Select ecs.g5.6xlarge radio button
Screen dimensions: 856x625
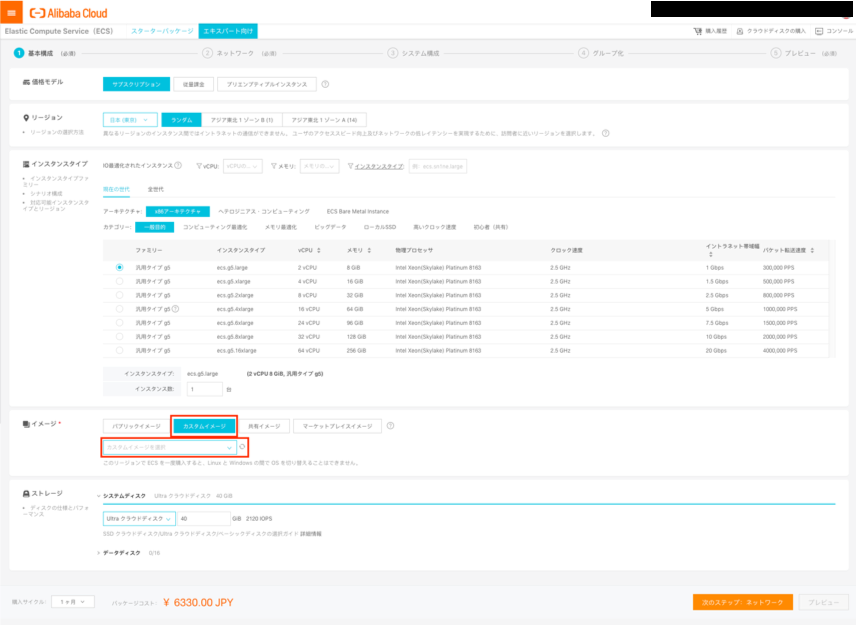click(119, 323)
